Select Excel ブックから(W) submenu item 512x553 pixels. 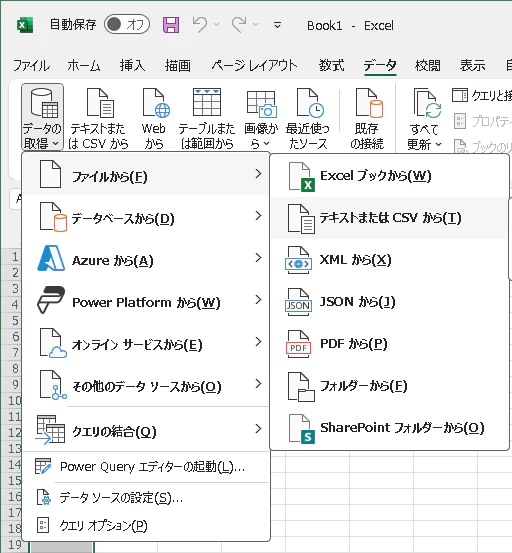(x=389, y=176)
